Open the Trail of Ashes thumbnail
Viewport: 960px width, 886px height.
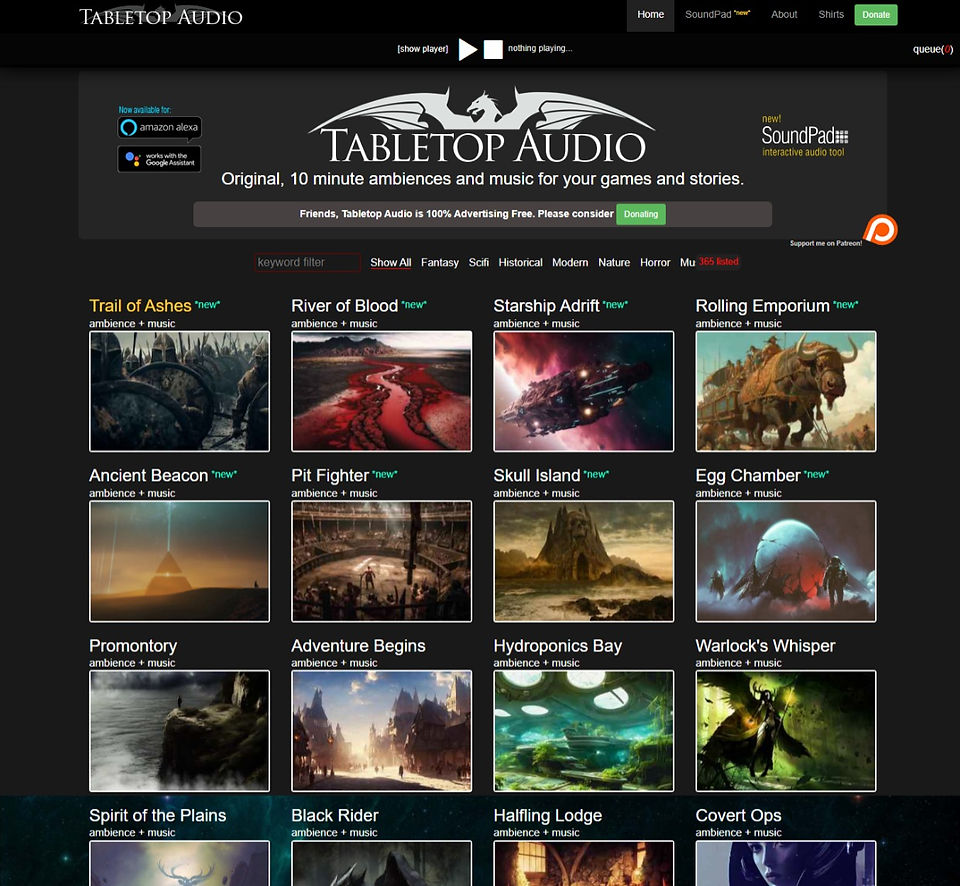coord(179,391)
